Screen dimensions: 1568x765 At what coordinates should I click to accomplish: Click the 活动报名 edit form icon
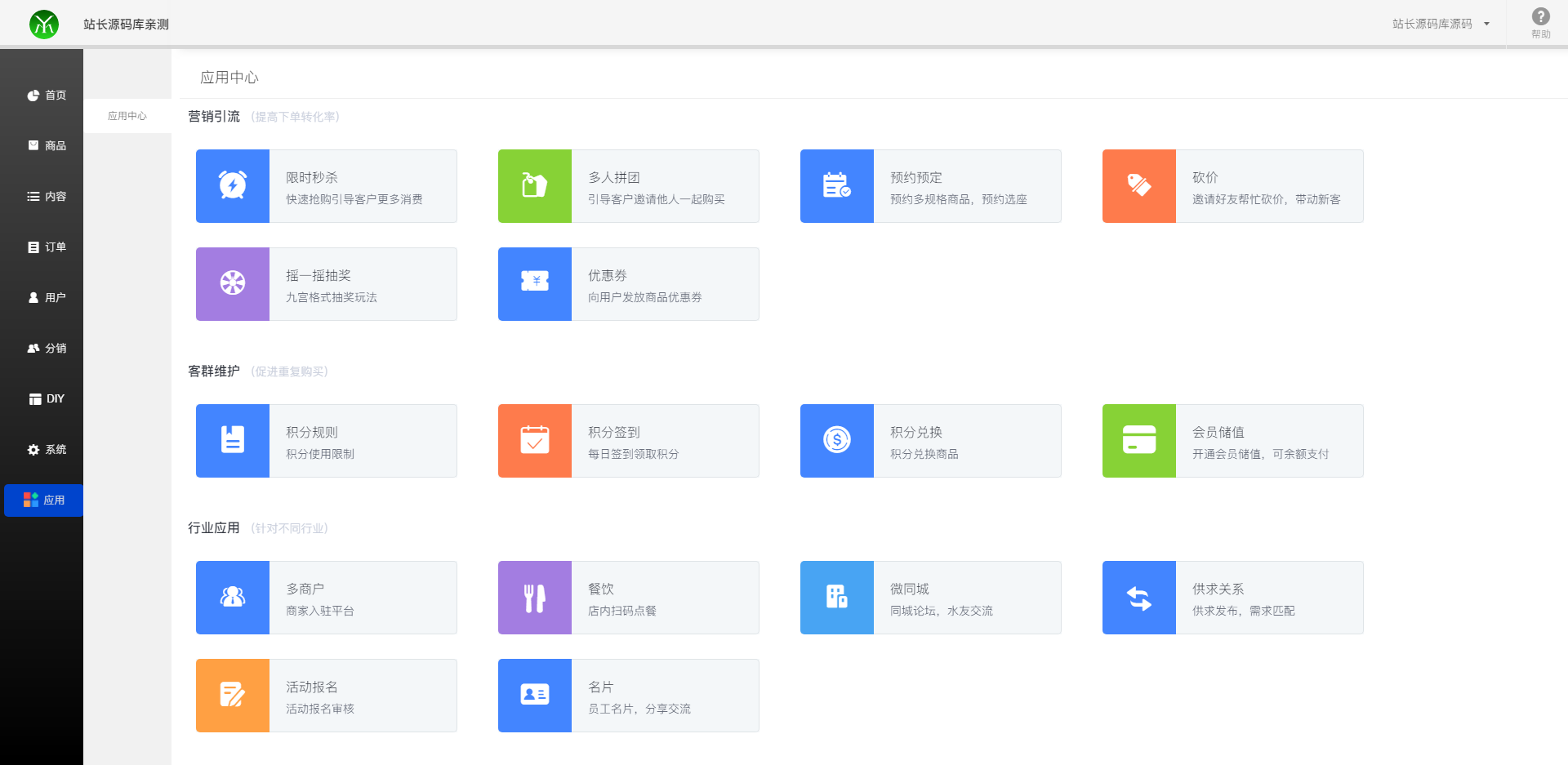click(x=233, y=696)
